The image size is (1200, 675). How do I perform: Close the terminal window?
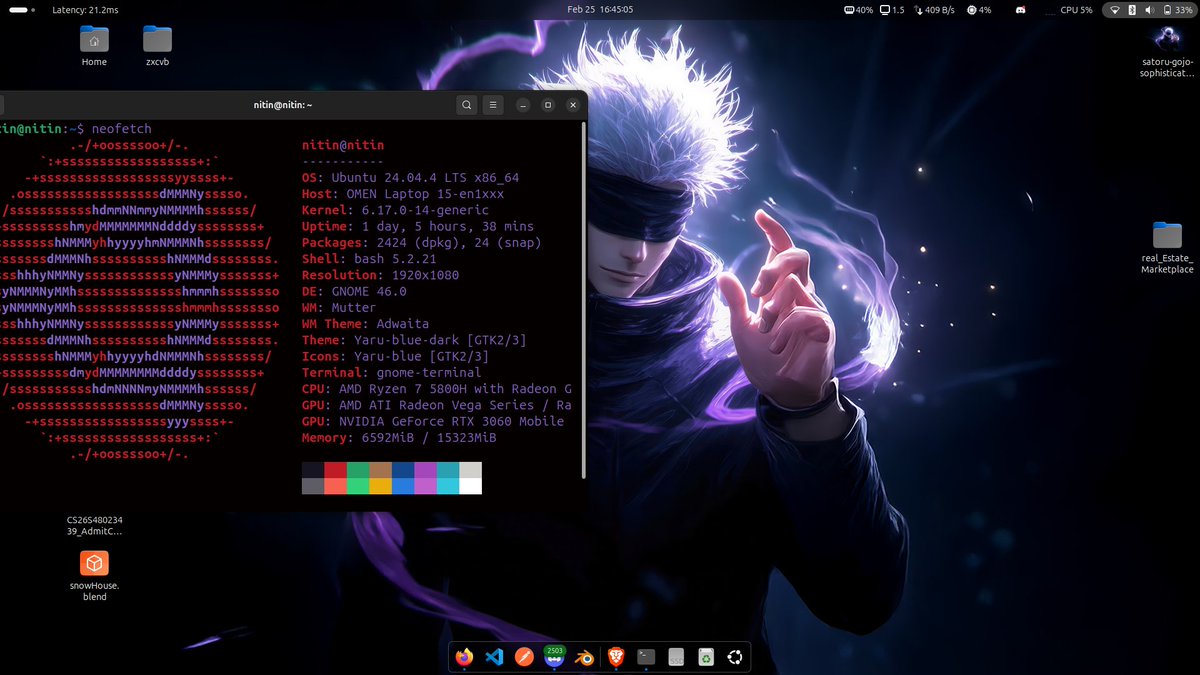pyautogui.click(x=573, y=104)
